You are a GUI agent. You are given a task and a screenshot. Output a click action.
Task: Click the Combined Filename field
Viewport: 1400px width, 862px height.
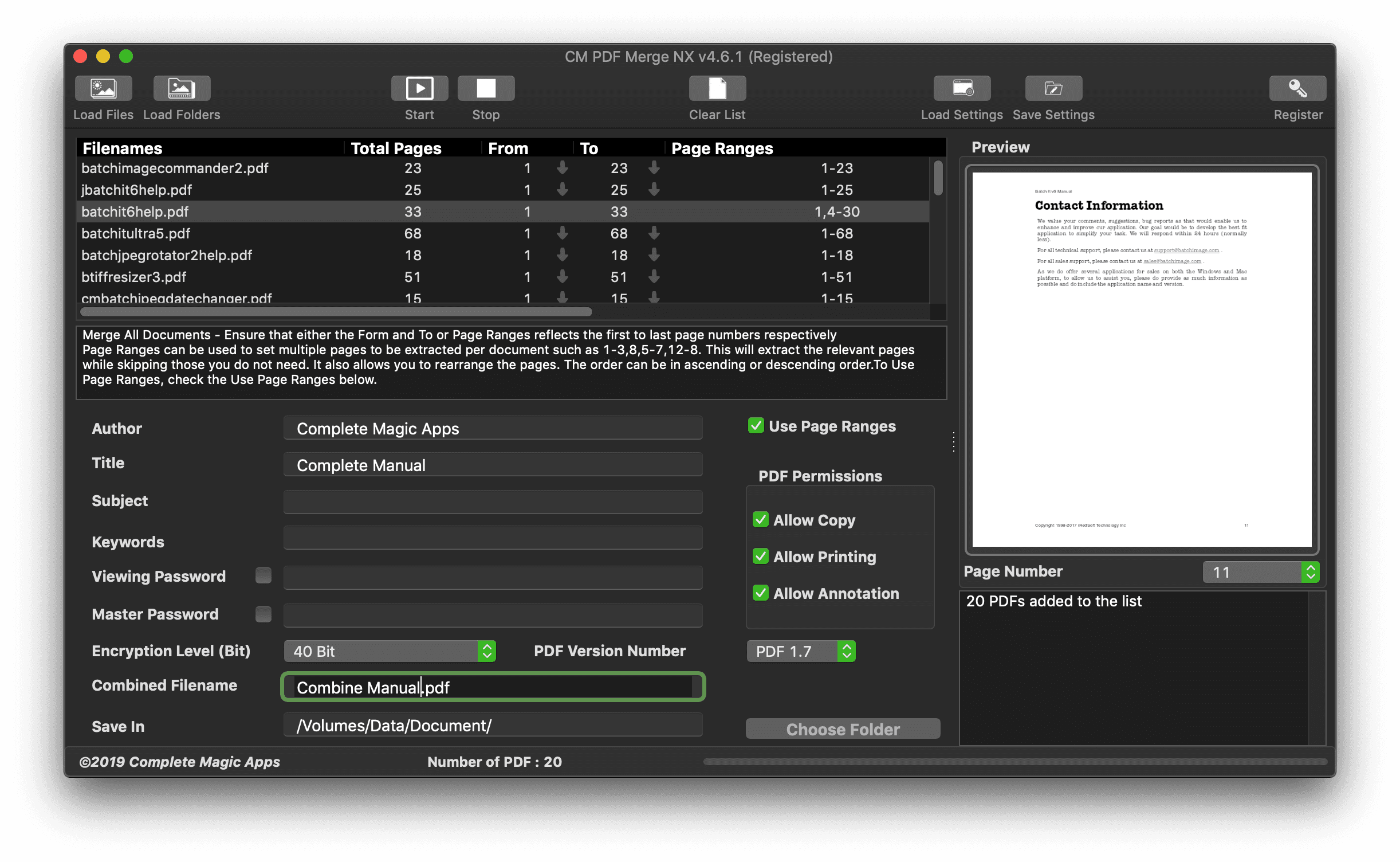coord(493,687)
